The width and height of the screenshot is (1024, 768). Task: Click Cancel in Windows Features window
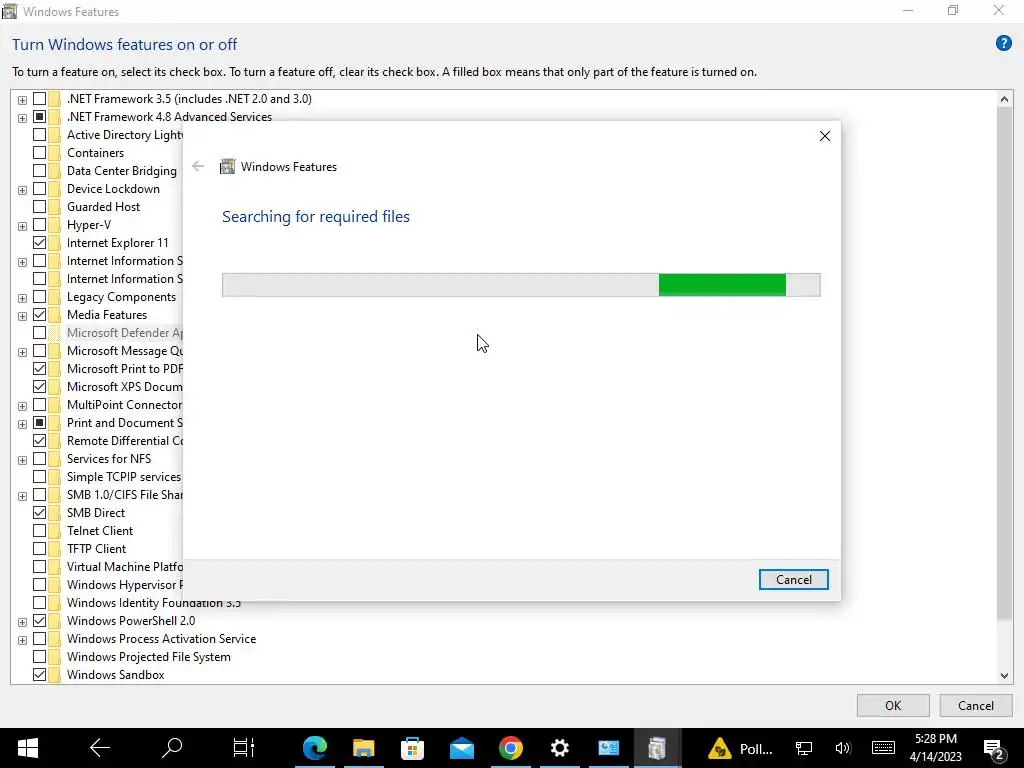click(x=975, y=705)
